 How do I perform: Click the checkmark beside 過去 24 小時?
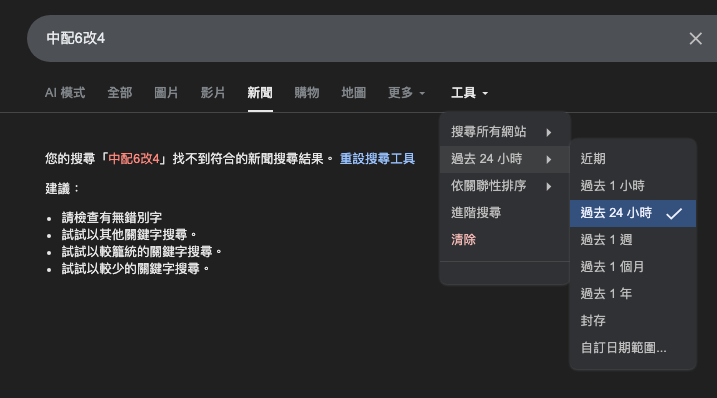point(674,213)
